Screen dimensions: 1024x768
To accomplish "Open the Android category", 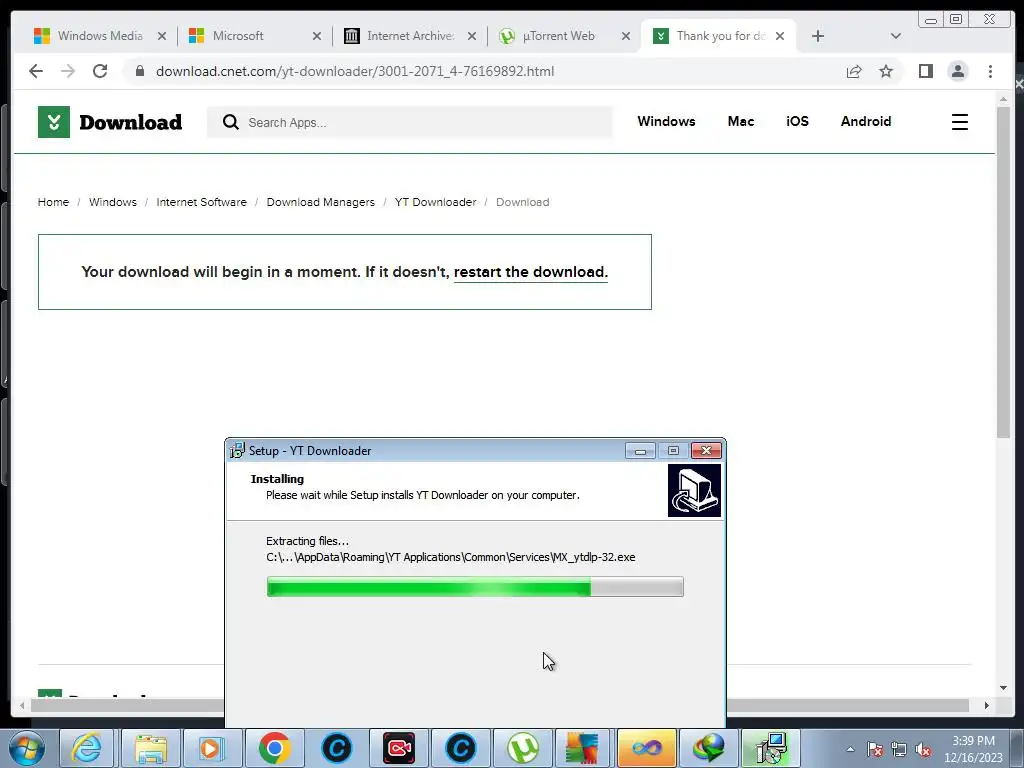I will tap(865, 121).
